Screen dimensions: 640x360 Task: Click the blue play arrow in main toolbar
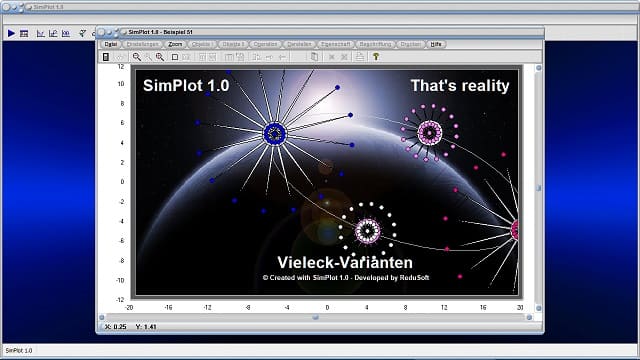pos(11,33)
